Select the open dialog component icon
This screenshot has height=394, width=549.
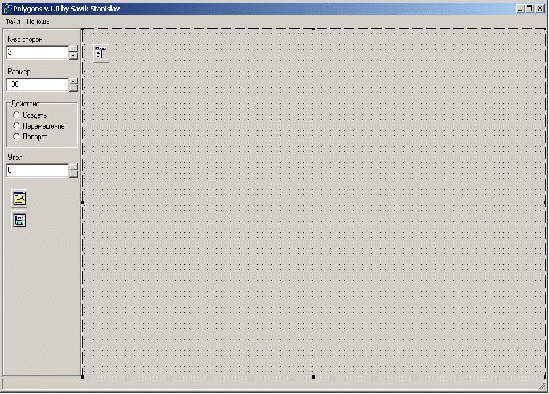pyautogui.click(x=19, y=199)
